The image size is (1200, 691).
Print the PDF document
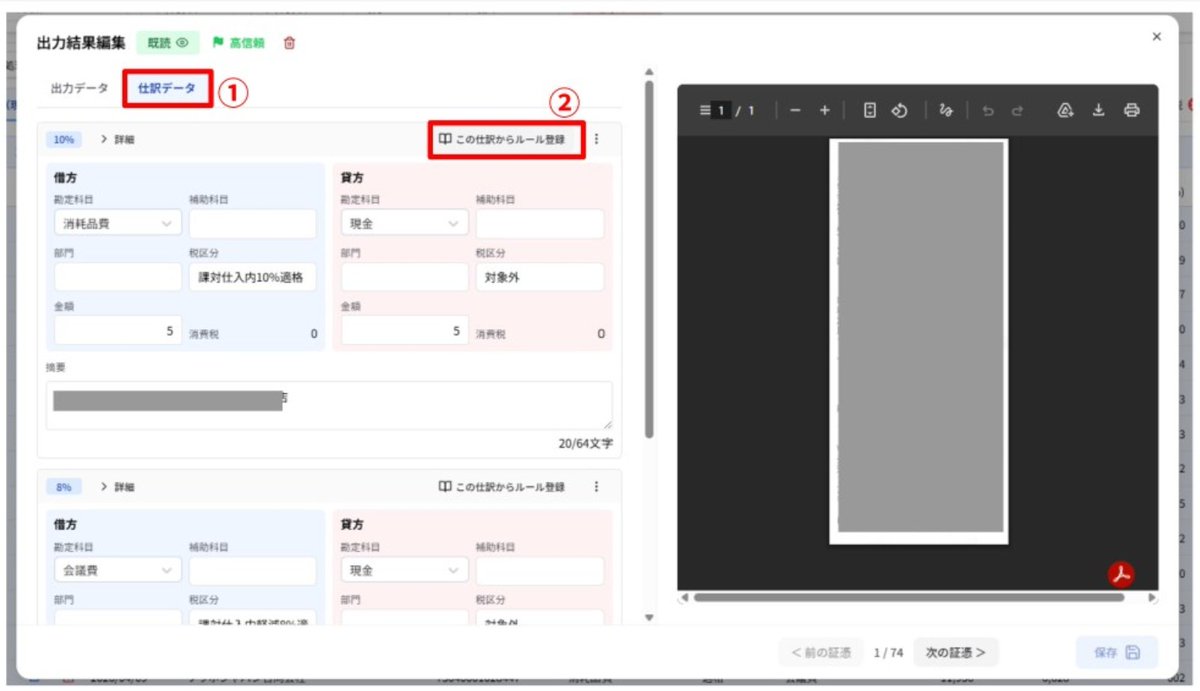(x=1131, y=111)
